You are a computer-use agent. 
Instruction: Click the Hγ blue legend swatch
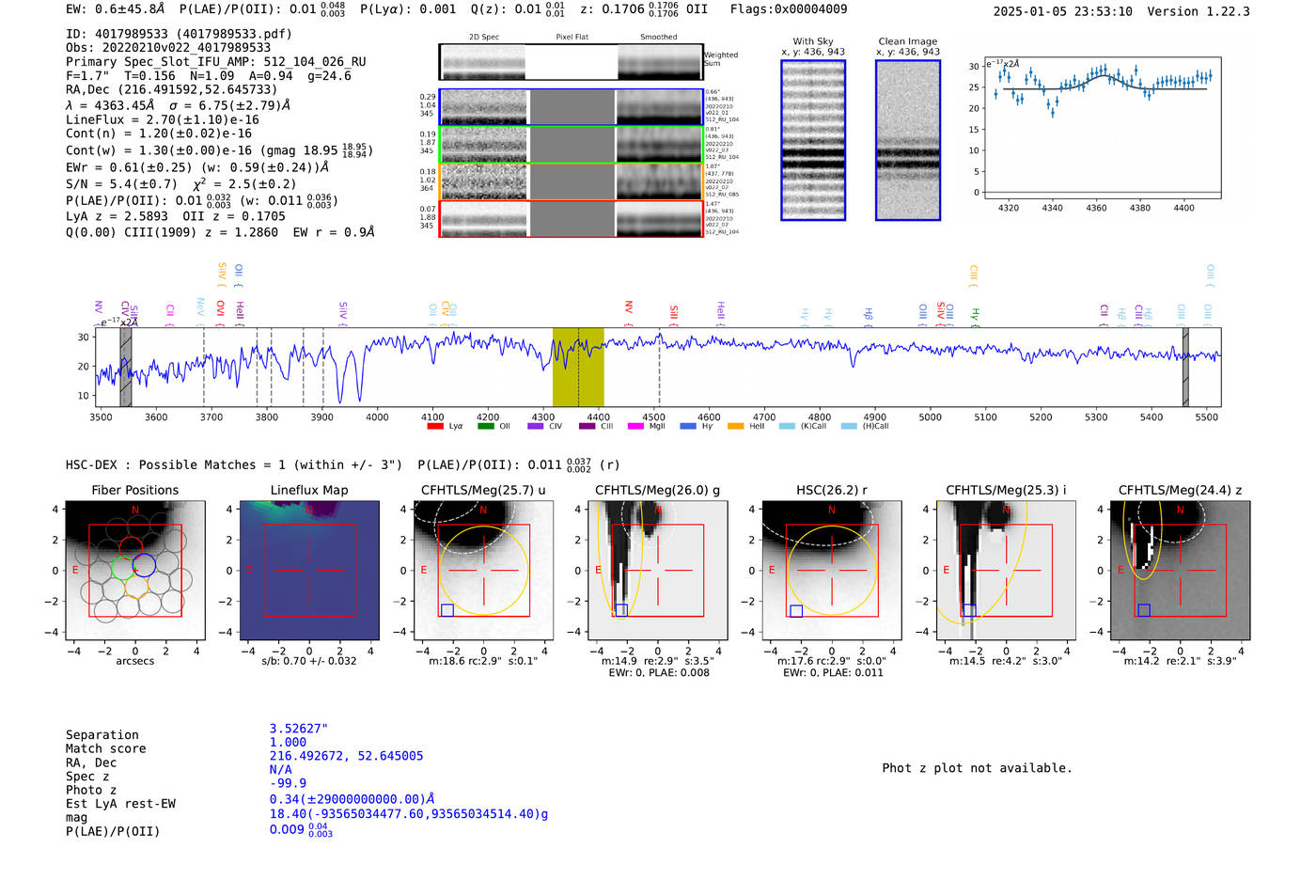click(688, 427)
